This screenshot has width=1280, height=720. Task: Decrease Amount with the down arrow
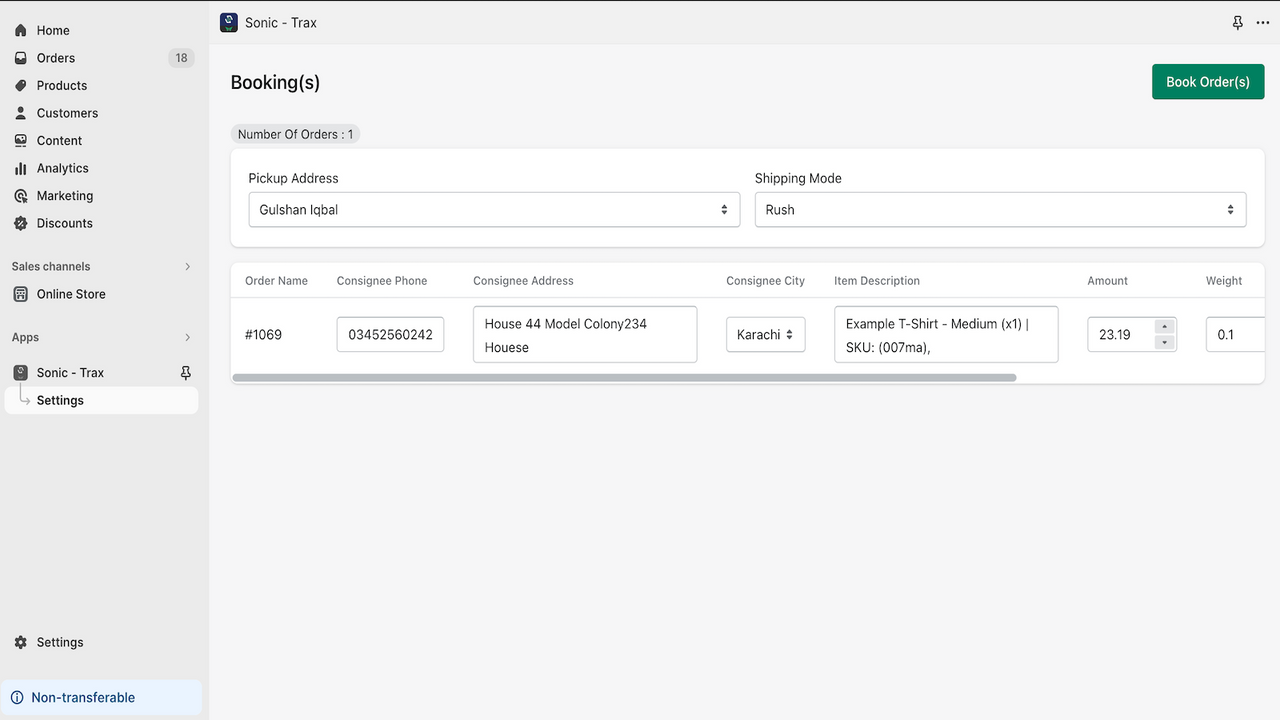pyautogui.click(x=1164, y=342)
